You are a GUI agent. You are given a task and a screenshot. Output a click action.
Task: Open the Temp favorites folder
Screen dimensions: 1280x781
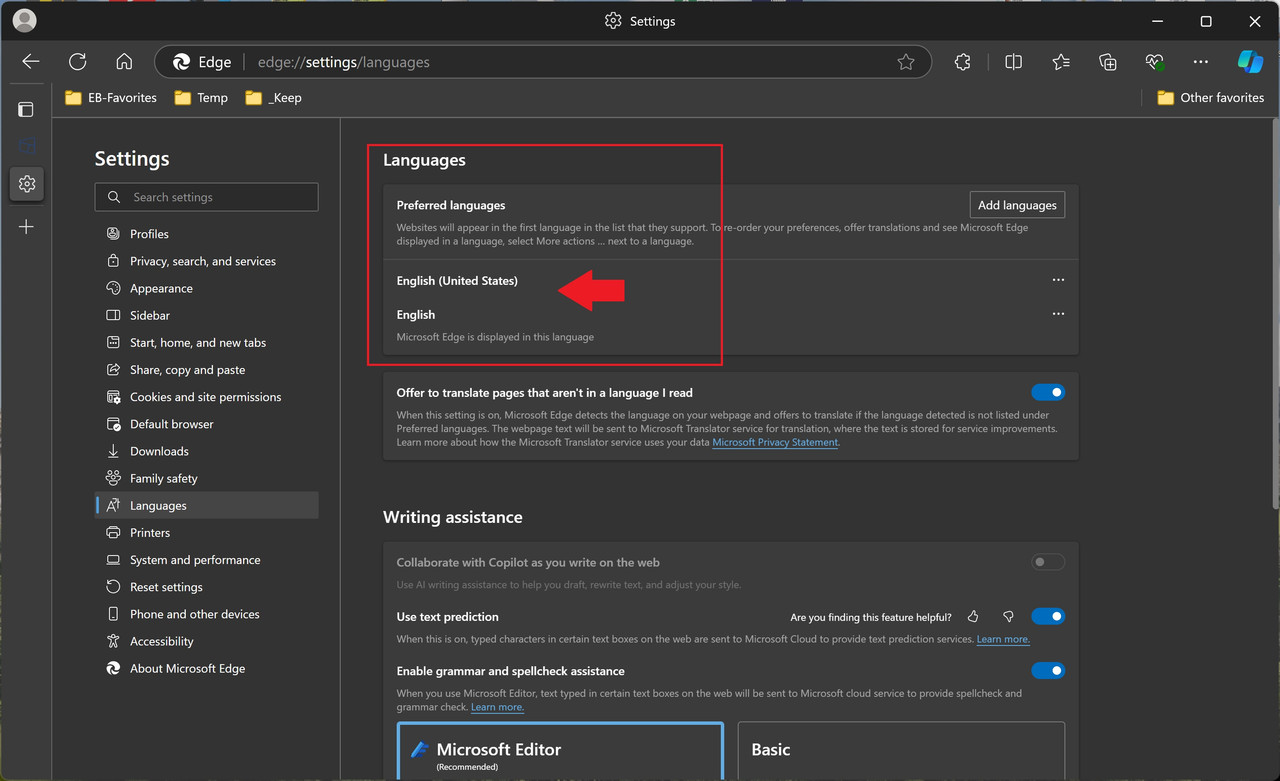(201, 97)
